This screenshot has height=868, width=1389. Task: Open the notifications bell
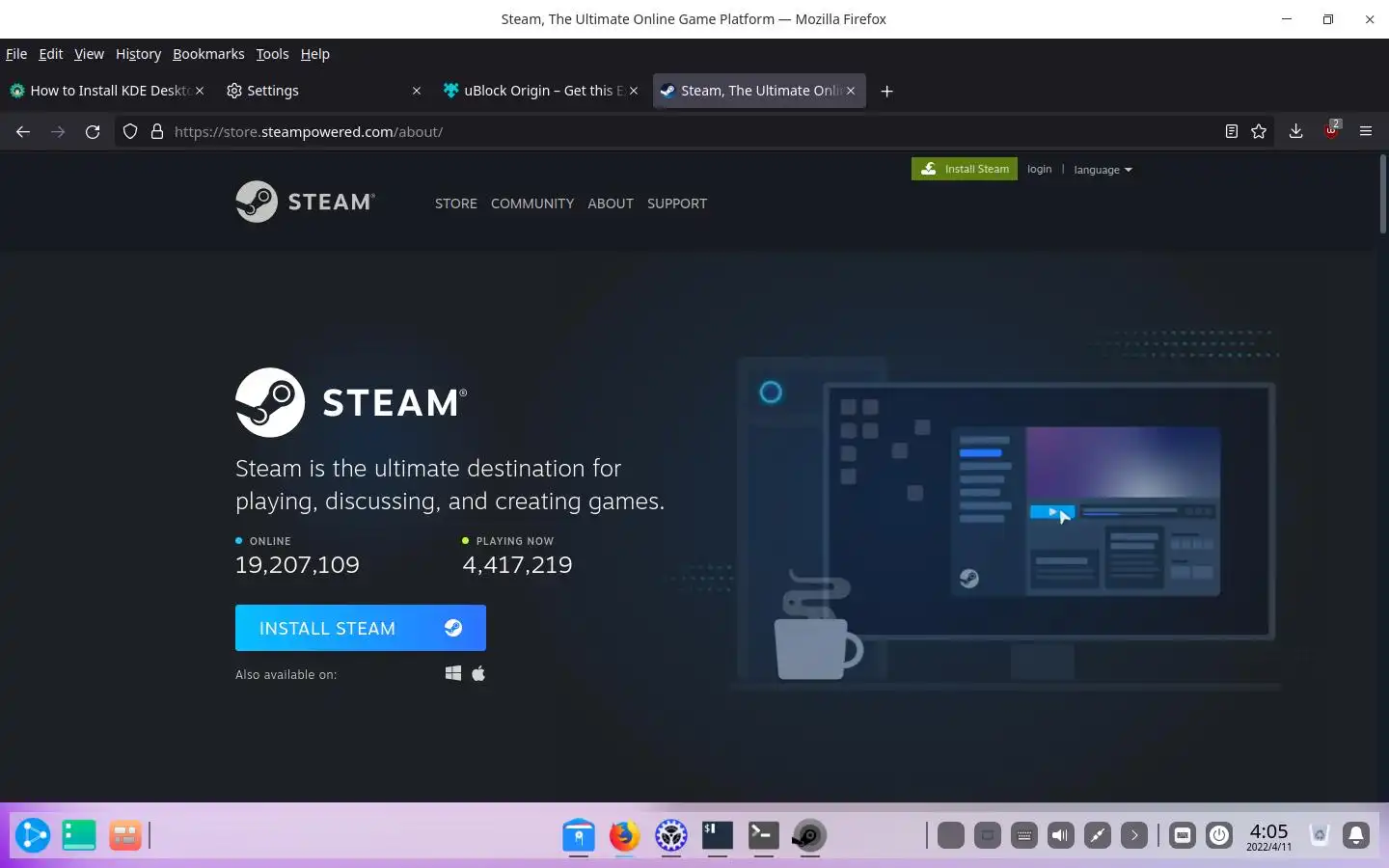click(1356, 835)
